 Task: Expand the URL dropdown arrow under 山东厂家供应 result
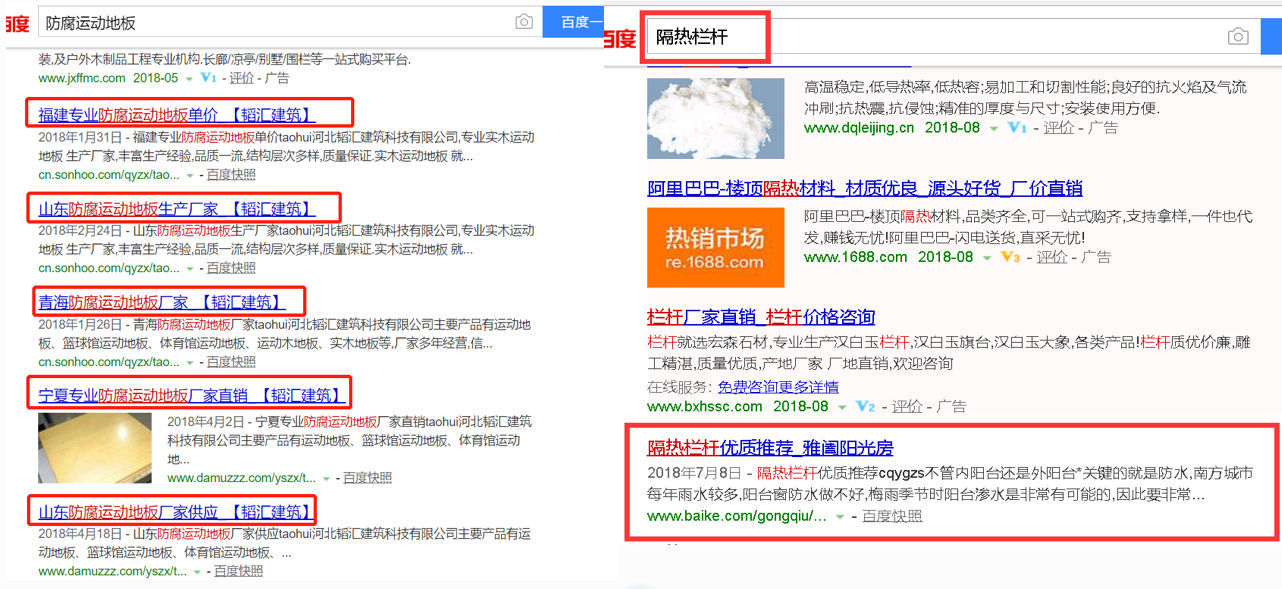[x=197, y=572]
